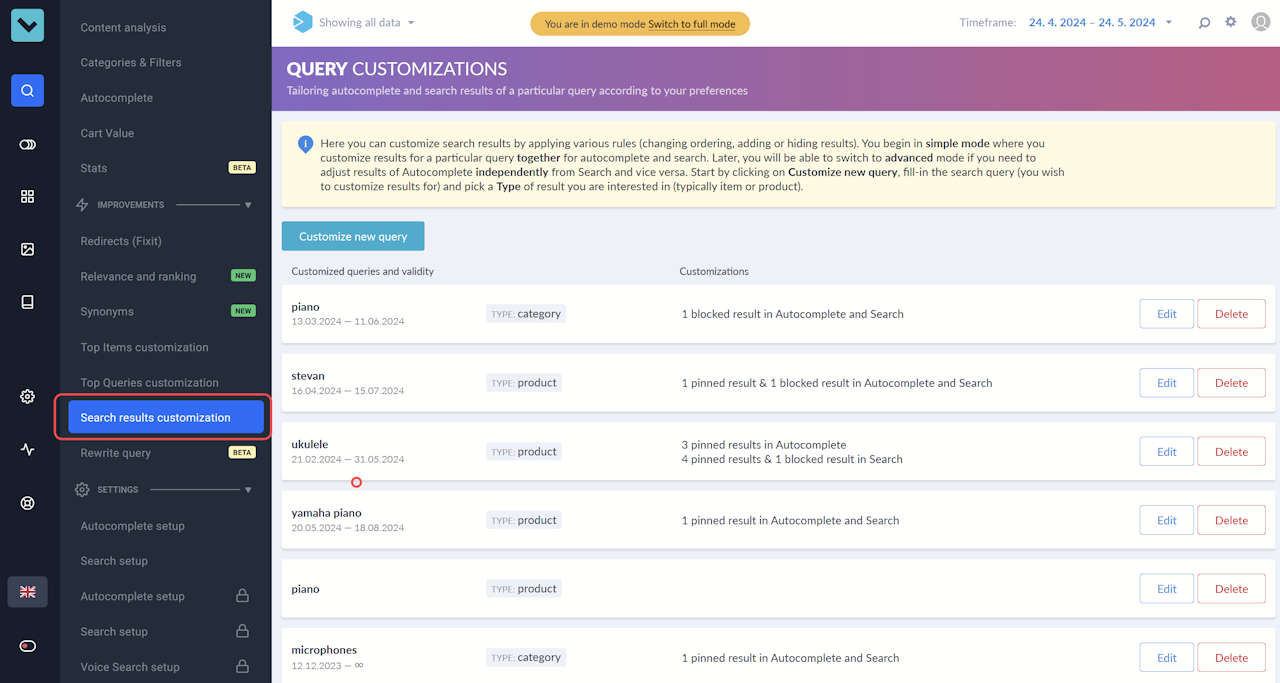The image size is (1280, 683).
Task: Delete the ukulele query
Action: pos(1231,451)
